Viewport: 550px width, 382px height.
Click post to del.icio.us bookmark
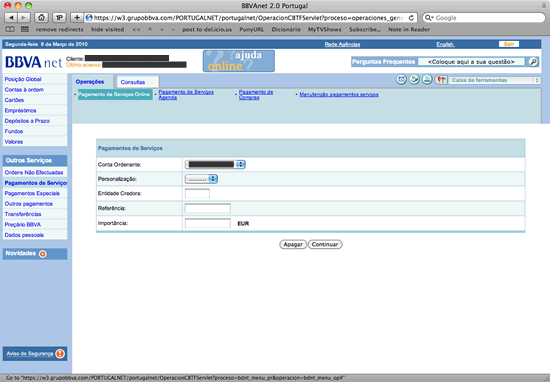[x=207, y=29]
